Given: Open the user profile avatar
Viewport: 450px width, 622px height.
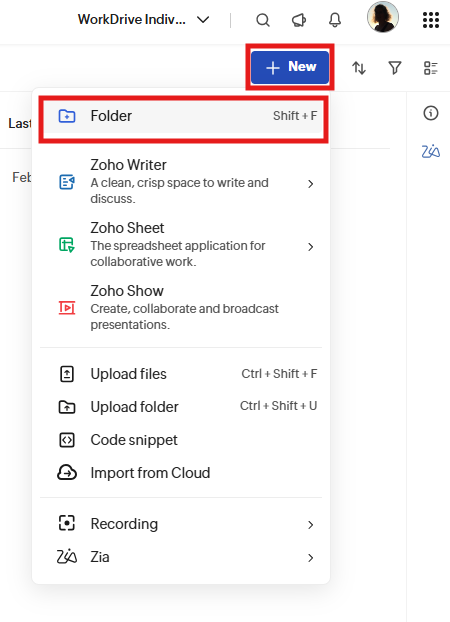Looking at the screenshot, I should (x=383, y=17).
